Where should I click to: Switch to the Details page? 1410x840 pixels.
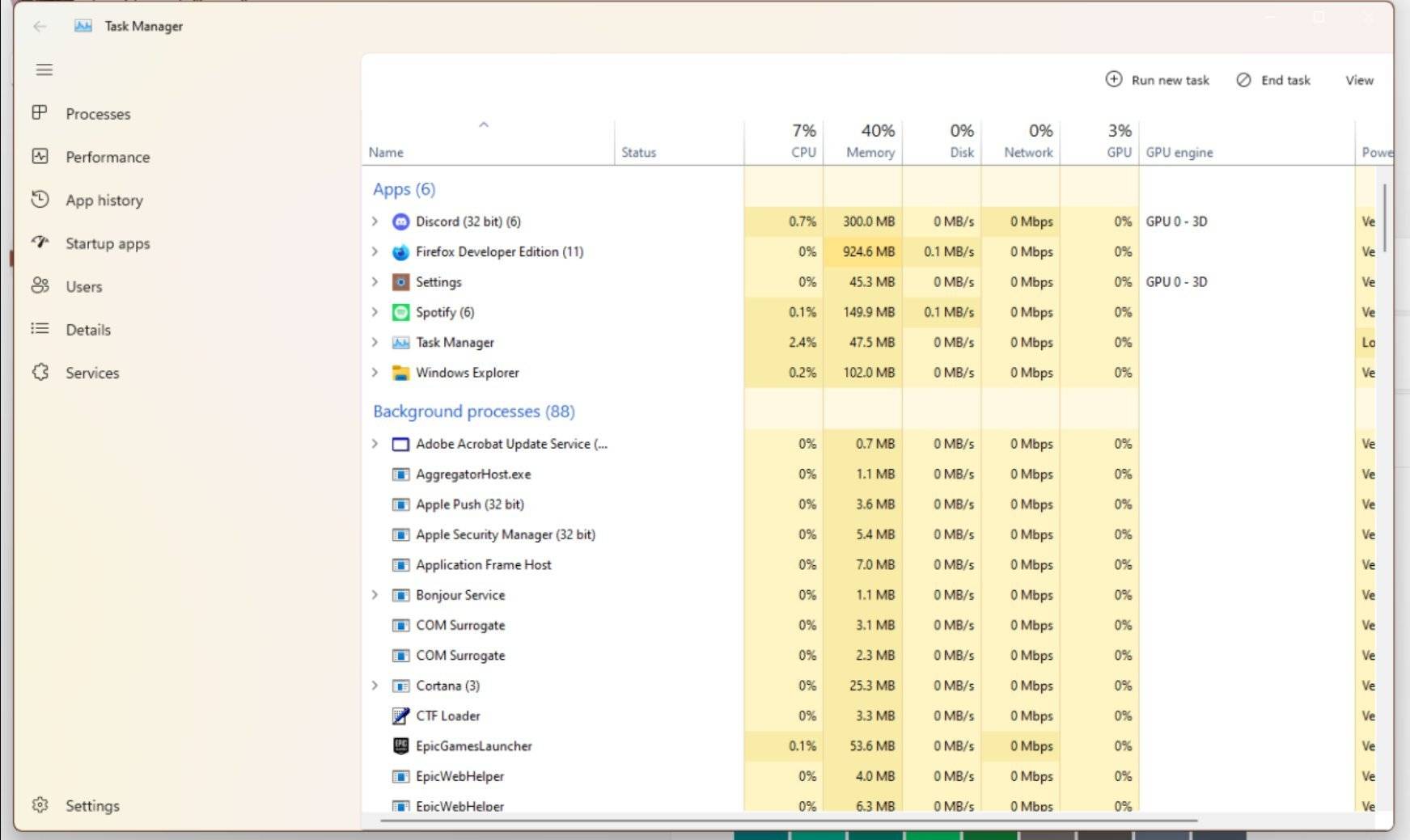coord(88,330)
